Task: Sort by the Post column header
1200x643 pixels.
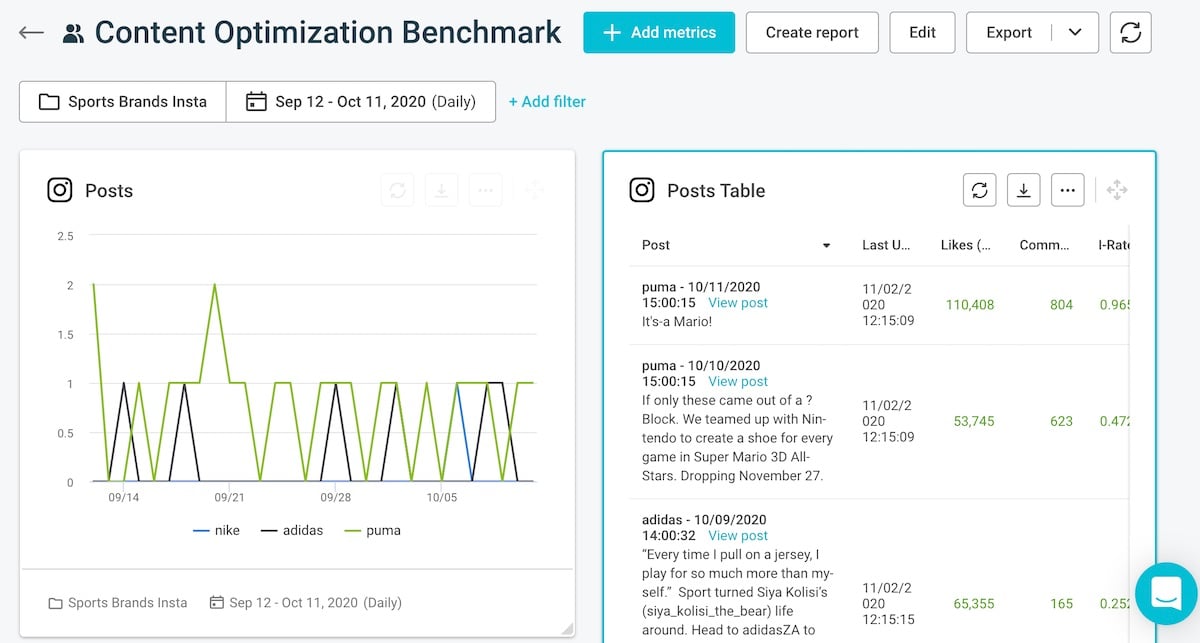Action: 656,245
